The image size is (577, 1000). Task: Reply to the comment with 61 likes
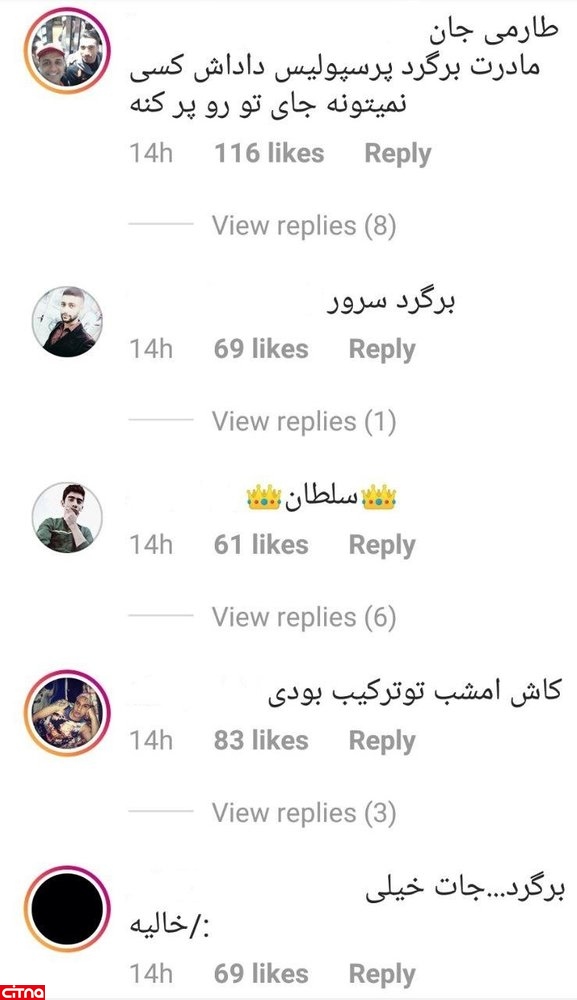pos(382,546)
